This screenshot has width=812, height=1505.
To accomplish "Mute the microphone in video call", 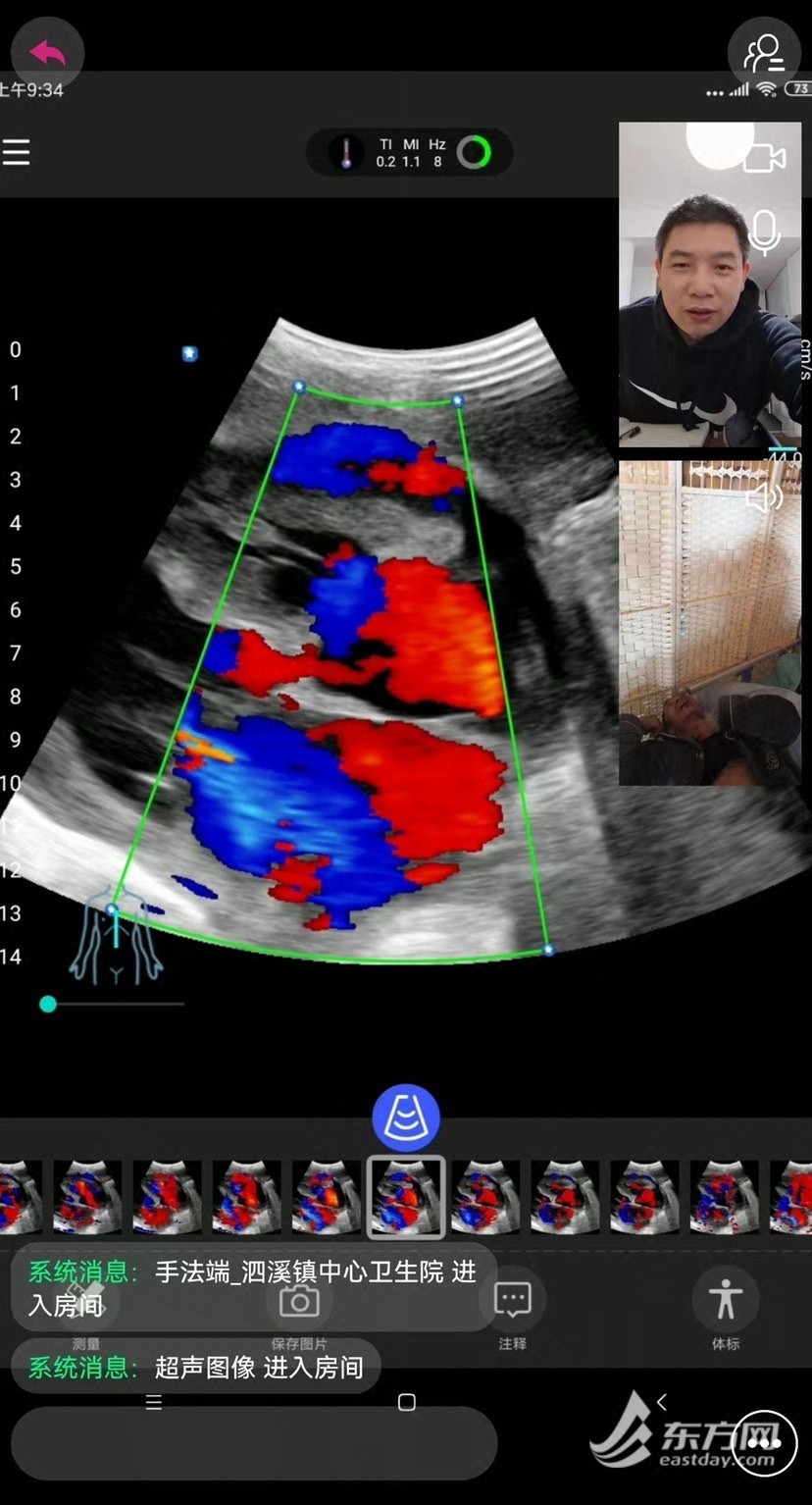I will (x=764, y=233).
